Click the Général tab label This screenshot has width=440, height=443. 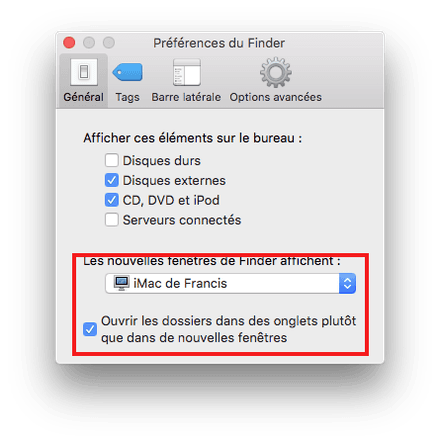point(83,97)
